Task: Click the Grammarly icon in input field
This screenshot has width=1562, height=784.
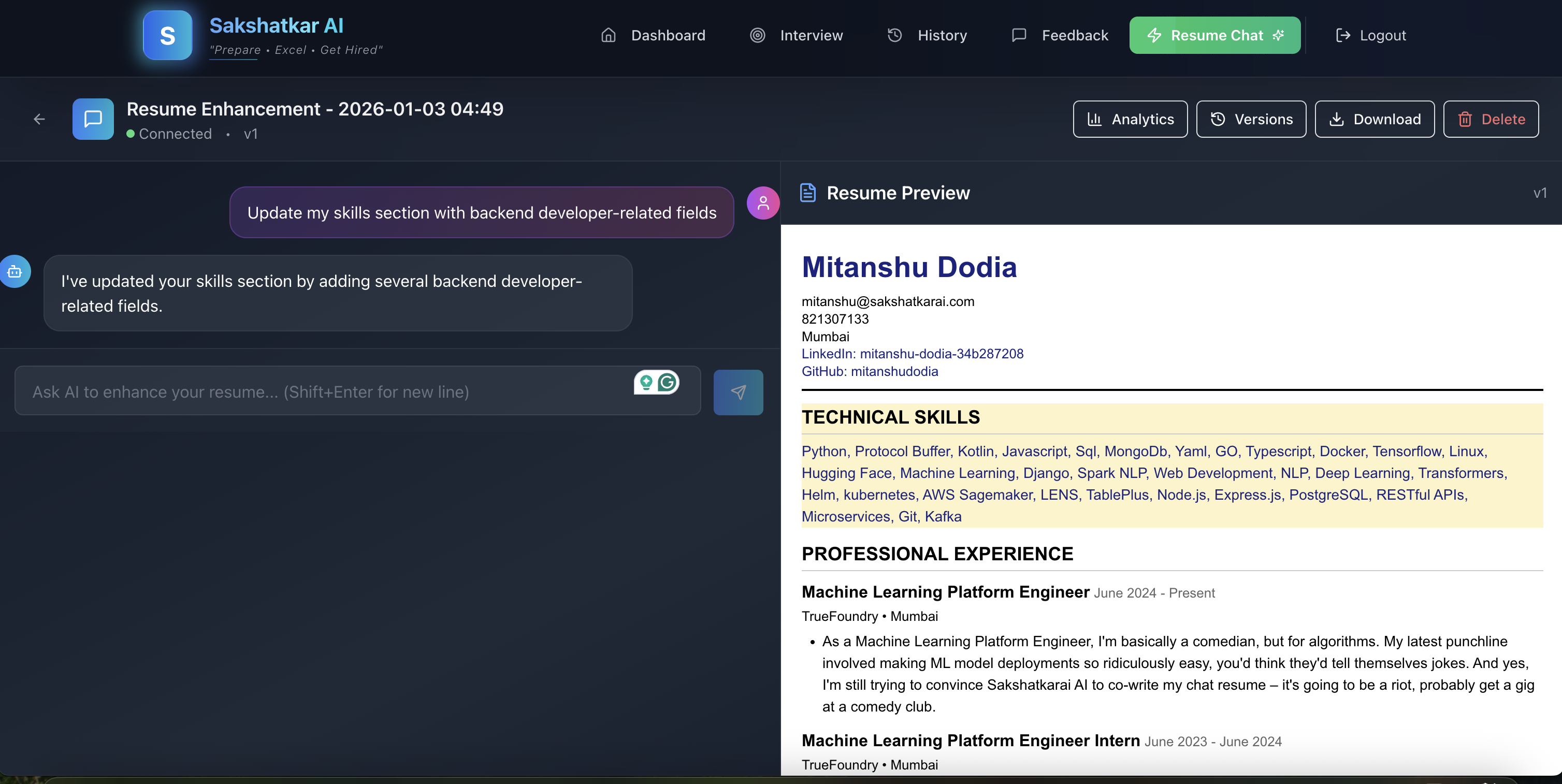Action: click(x=668, y=382)
